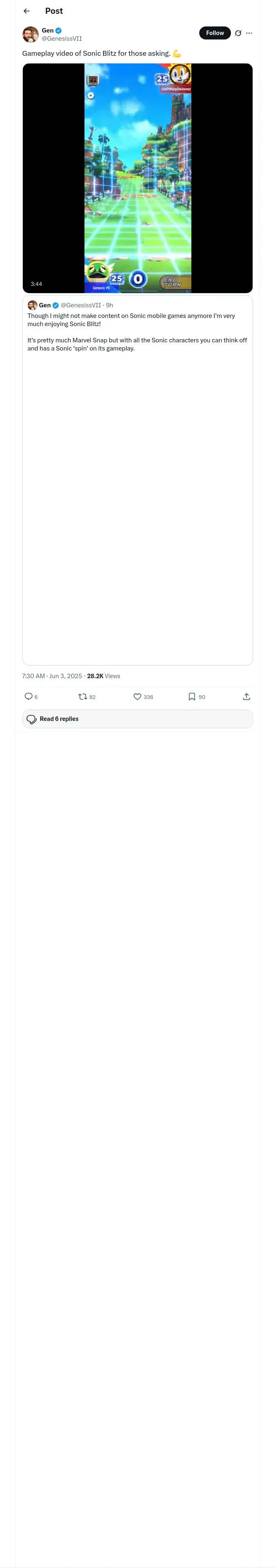Screen dimensions: 275x1568
Task: Go back using the arrow icon
Action: [x=26, y=11]
